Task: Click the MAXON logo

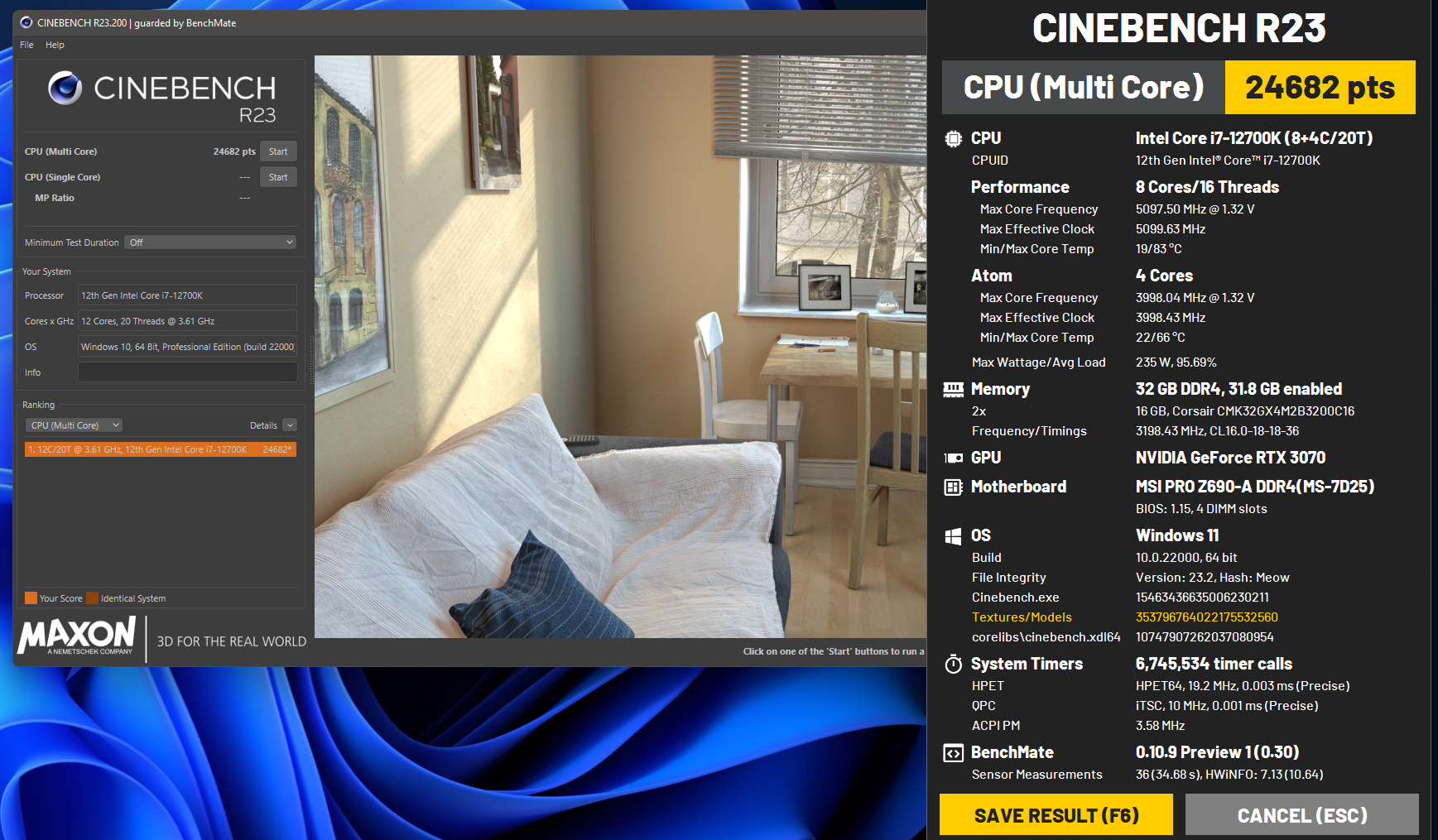Action: pos(76,636)
